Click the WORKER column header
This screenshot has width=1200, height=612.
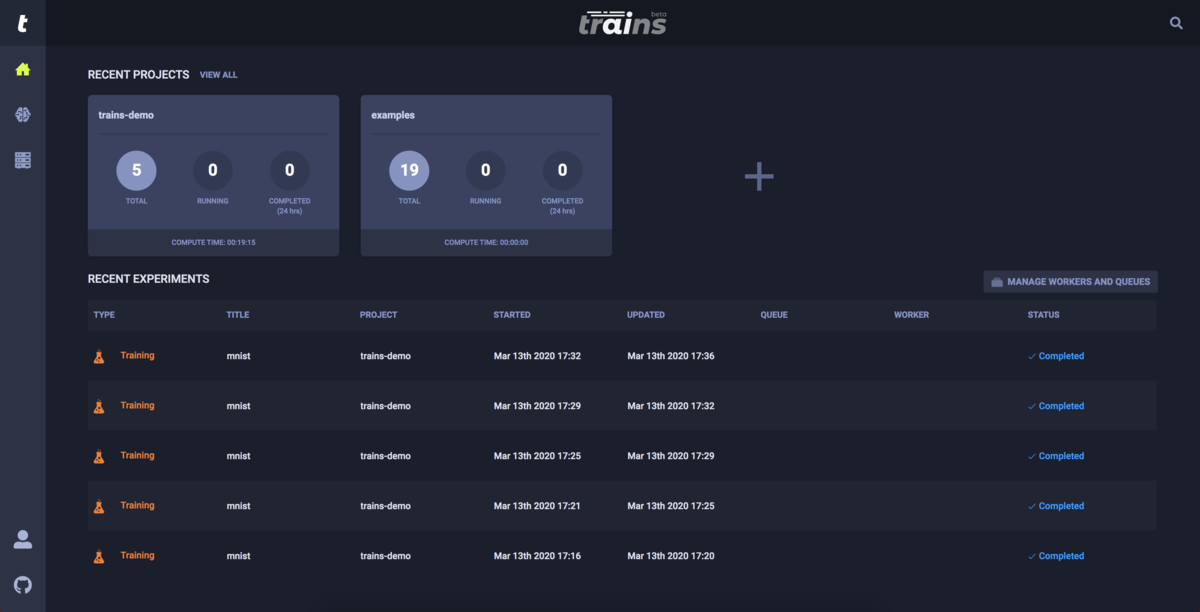point(911,315)
